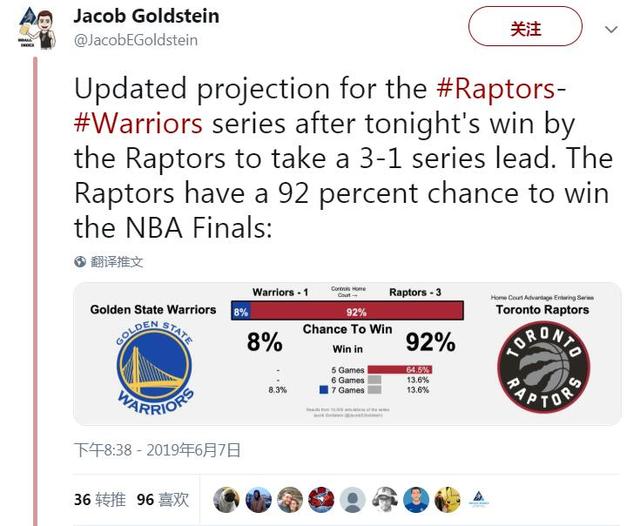Open the #Raptors hashtag link
The width and height of the screenshot is (640, 526).
point(496,89)
